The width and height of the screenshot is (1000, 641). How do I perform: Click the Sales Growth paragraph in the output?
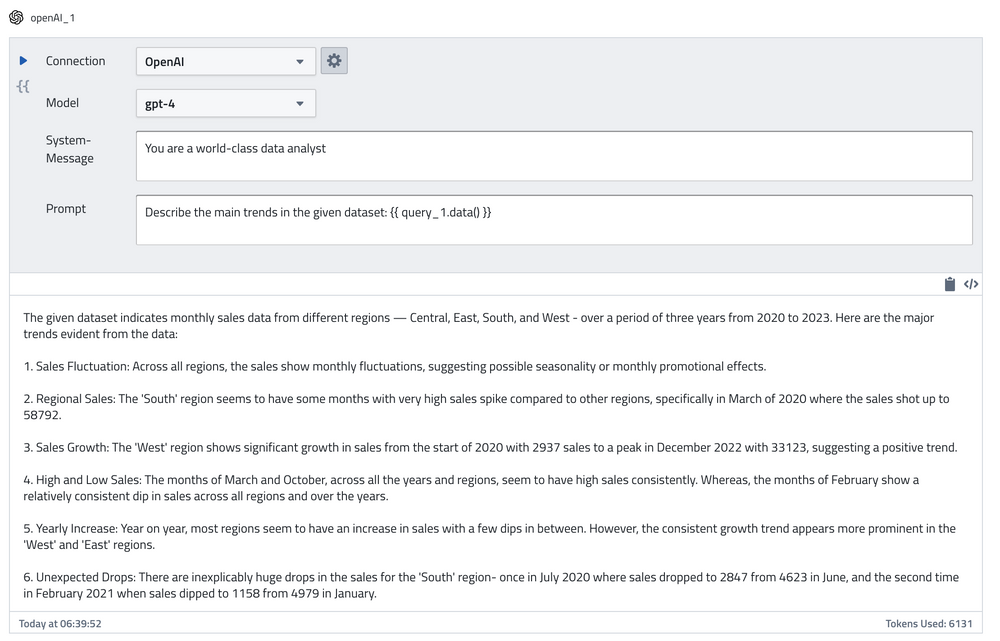(x=490, y=448)
